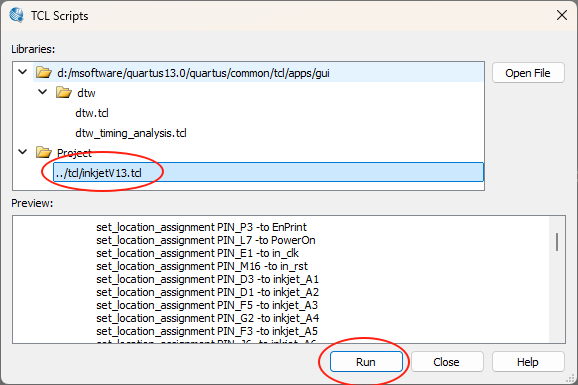
Task: Click the PIN_F5 -to inkjet_A3 line
Action: 207,305
